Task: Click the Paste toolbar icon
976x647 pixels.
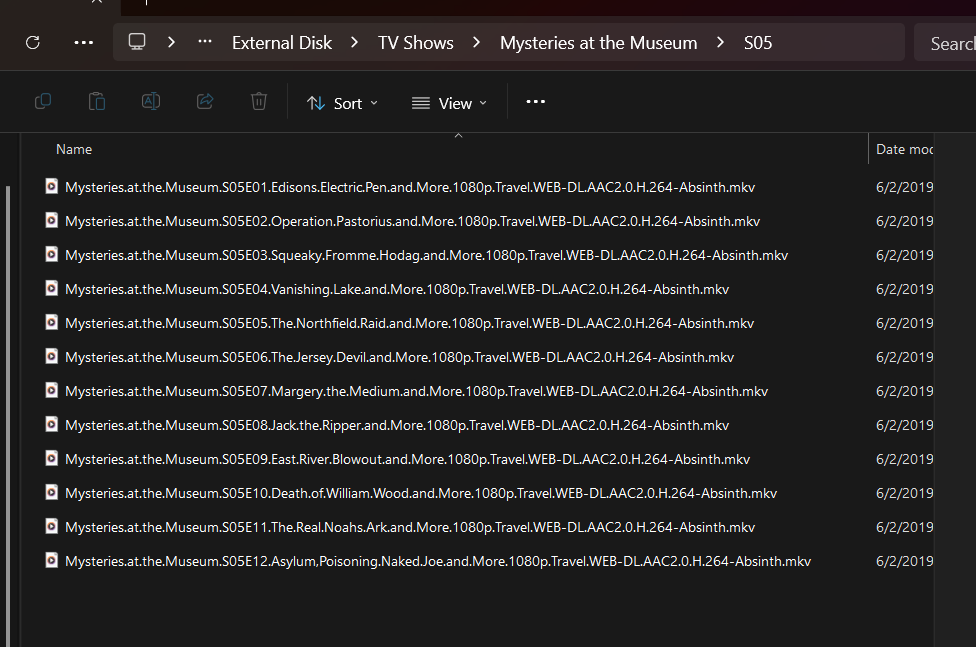Action: pyautogui.click(x=96, y=102)
